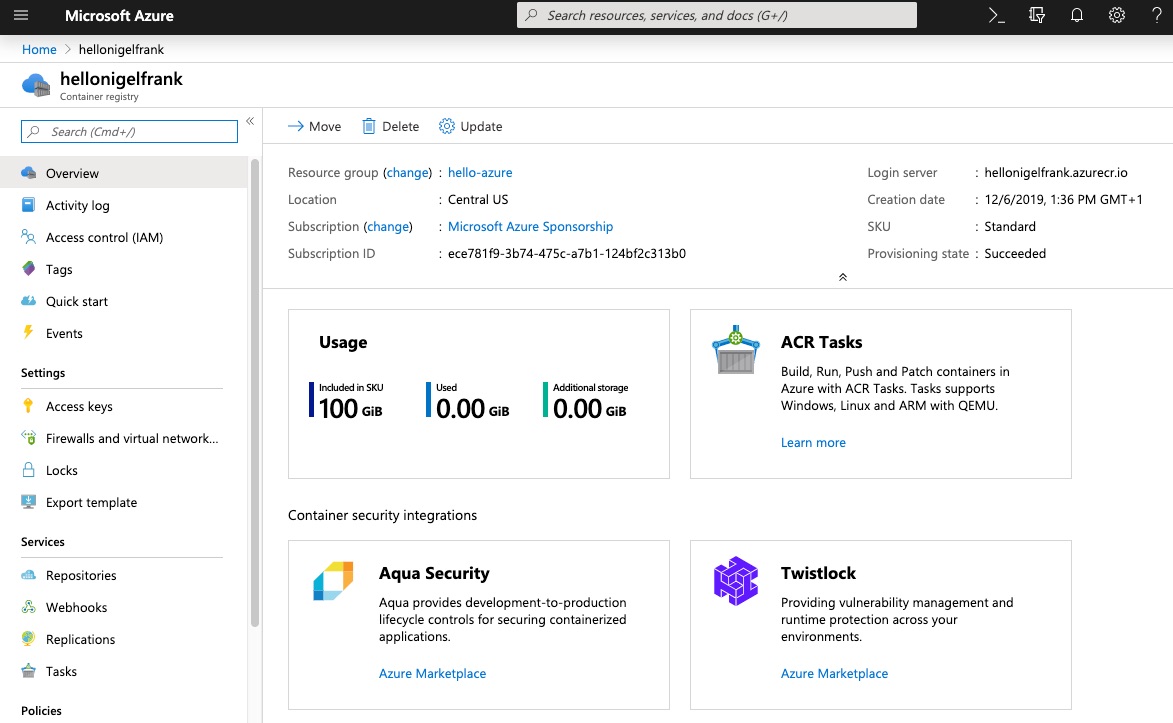Open Twistlock Azure Marketplace link
1173x723 pixels.
click(x=834, y=674)
